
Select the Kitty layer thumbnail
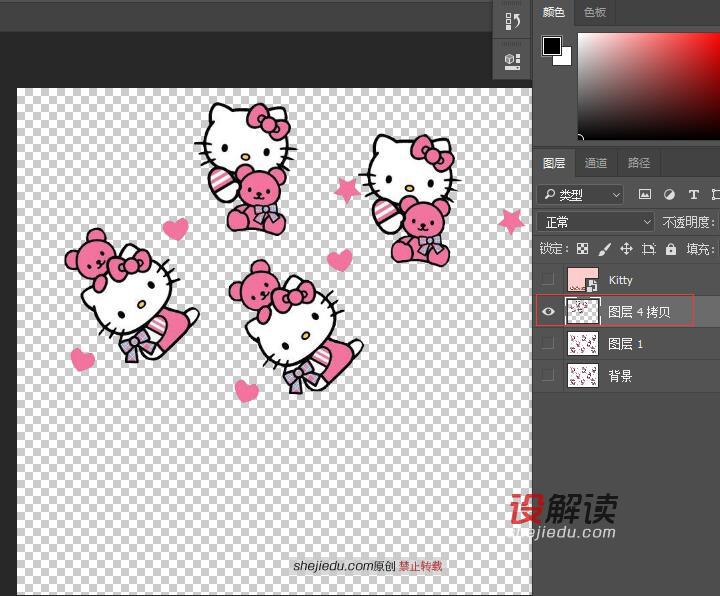(x=582, y=280)
